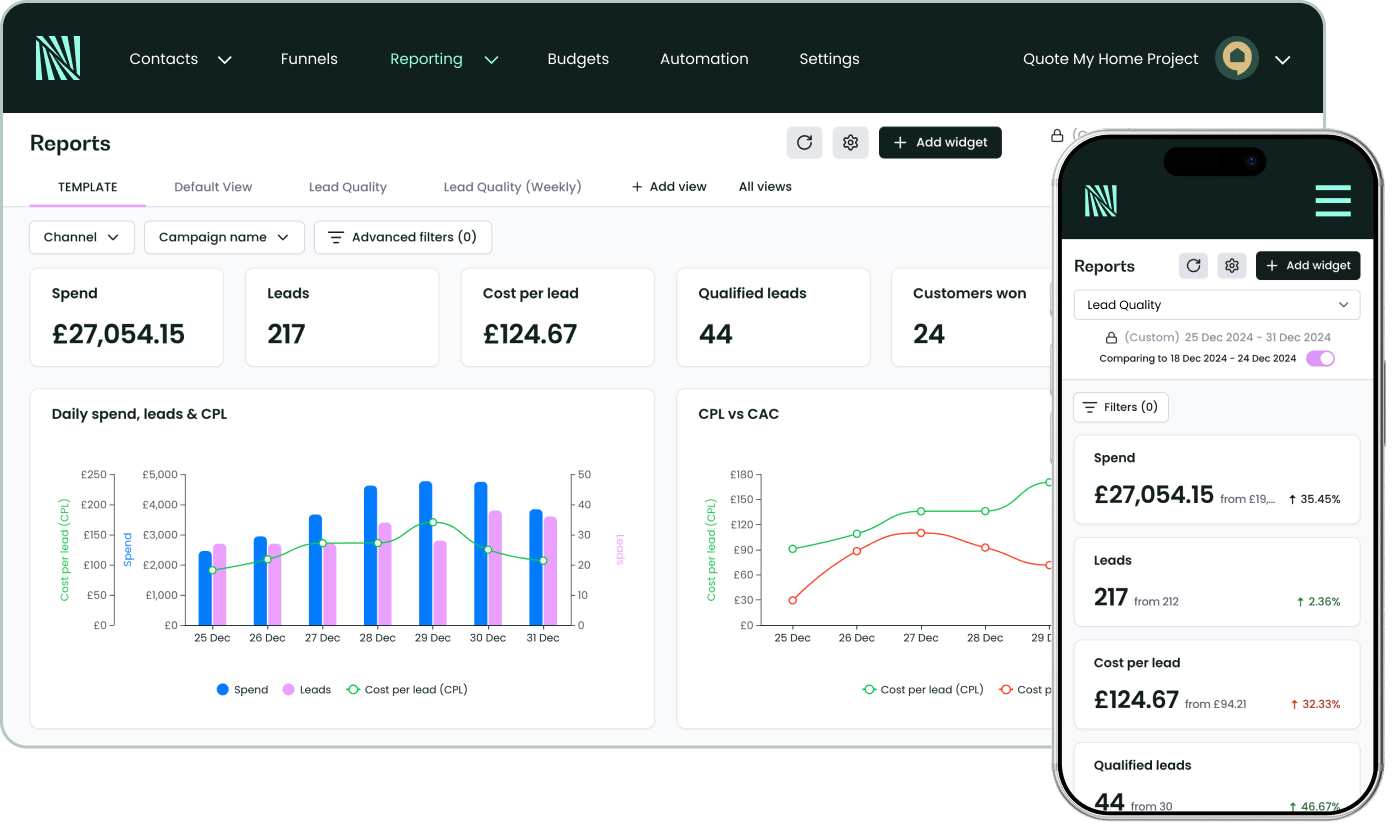Click the 25 Dec red point in CPL vs CAC
Viewport: 1398px width, 836px height.
pos(793,600)
